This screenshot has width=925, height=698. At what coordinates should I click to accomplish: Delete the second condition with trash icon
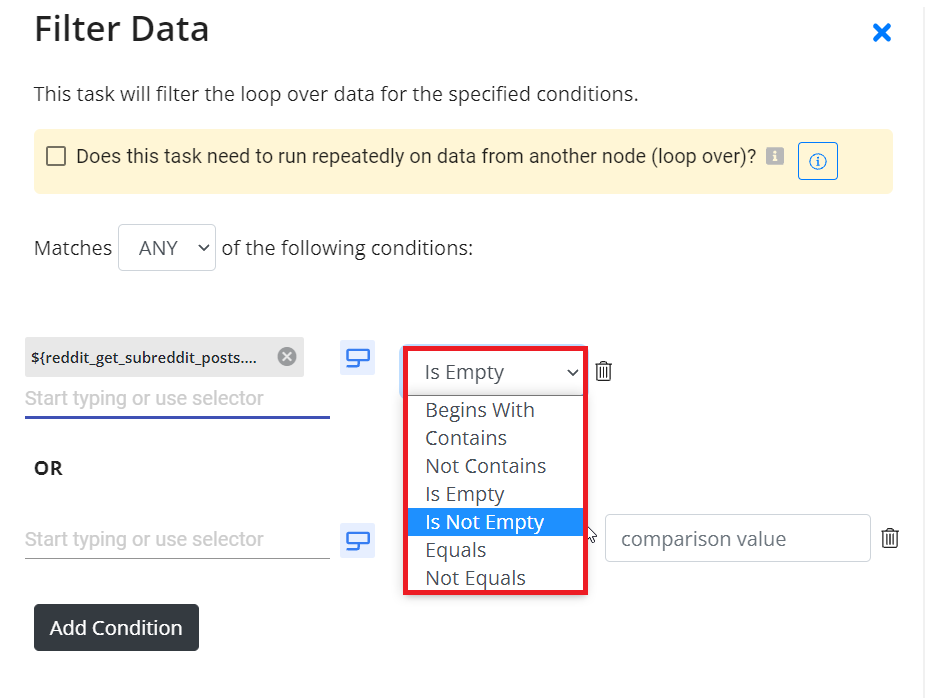[890, 538]
